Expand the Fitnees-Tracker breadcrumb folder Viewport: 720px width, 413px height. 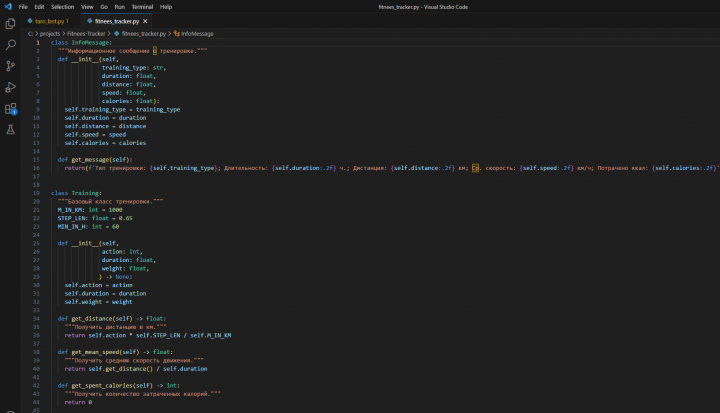coord(86,33)
